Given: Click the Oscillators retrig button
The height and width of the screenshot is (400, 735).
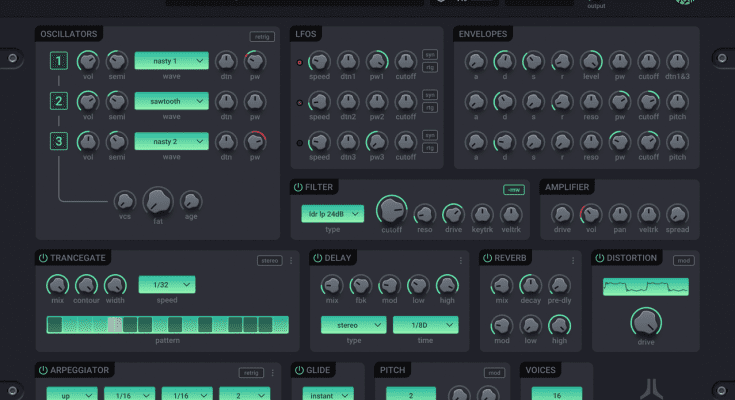Looking at the screenshot, I should pos(262,37).
